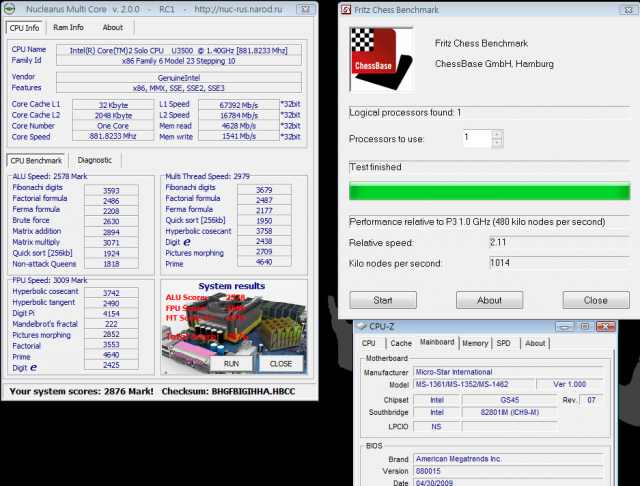
Task: Click the Ver 1.000 field in CPU-Z
Action: [x=569, y=384]
